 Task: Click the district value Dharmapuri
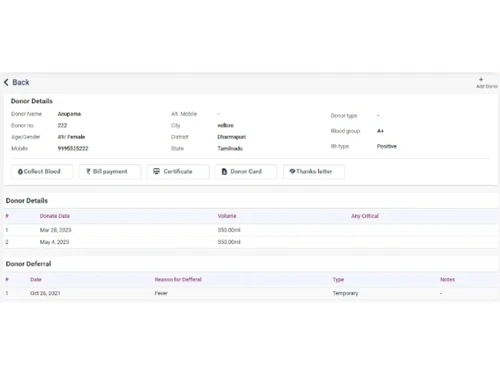tap(232, 137)
